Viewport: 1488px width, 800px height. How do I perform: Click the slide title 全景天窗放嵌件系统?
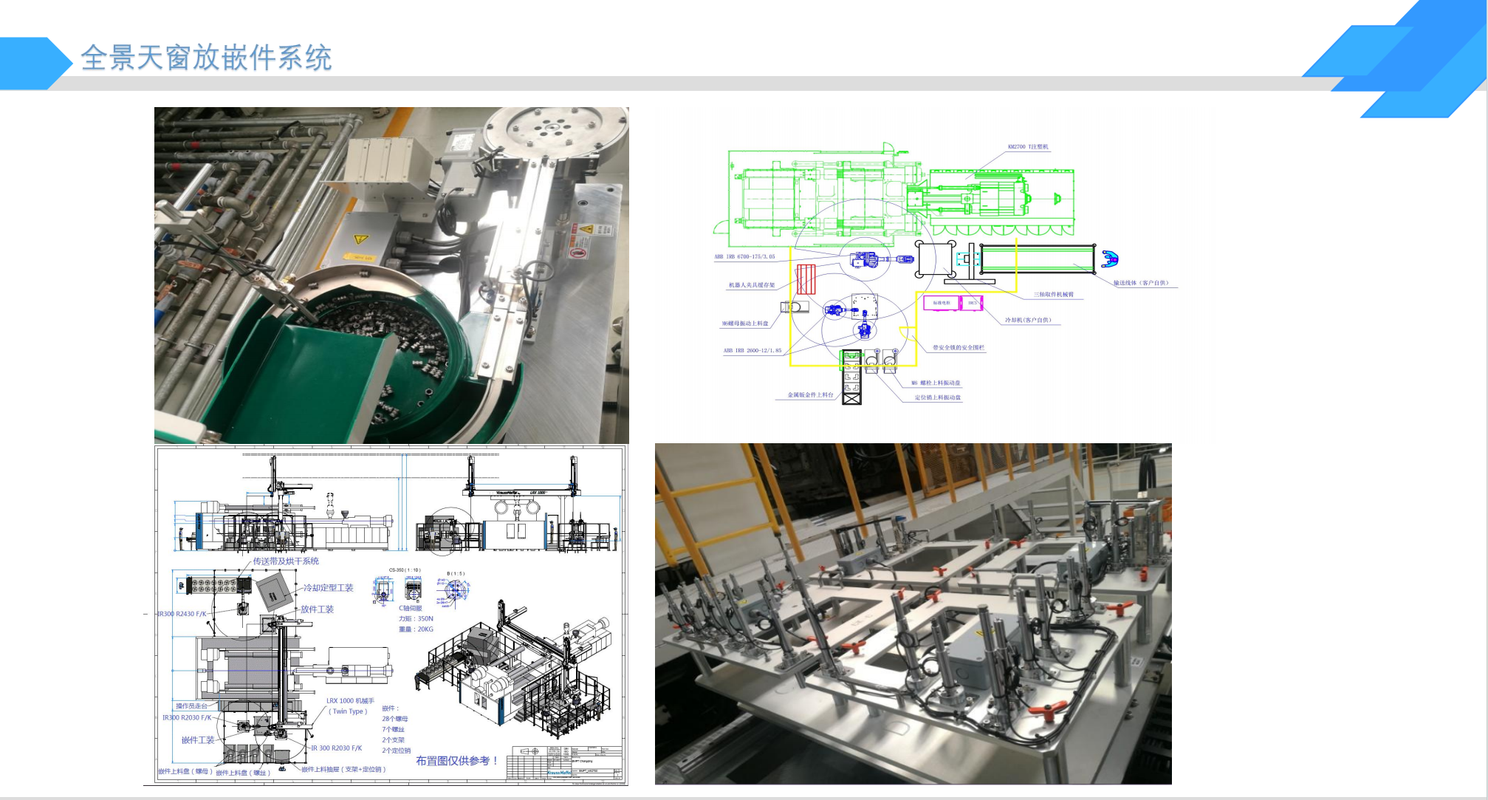pyautogui.click(x=206, y=57)
